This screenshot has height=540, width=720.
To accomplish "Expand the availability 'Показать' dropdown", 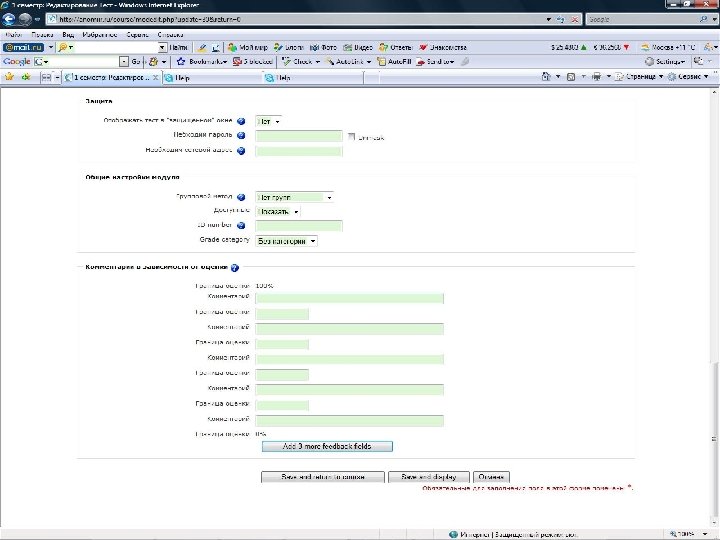I will click(x=278, y=212).
